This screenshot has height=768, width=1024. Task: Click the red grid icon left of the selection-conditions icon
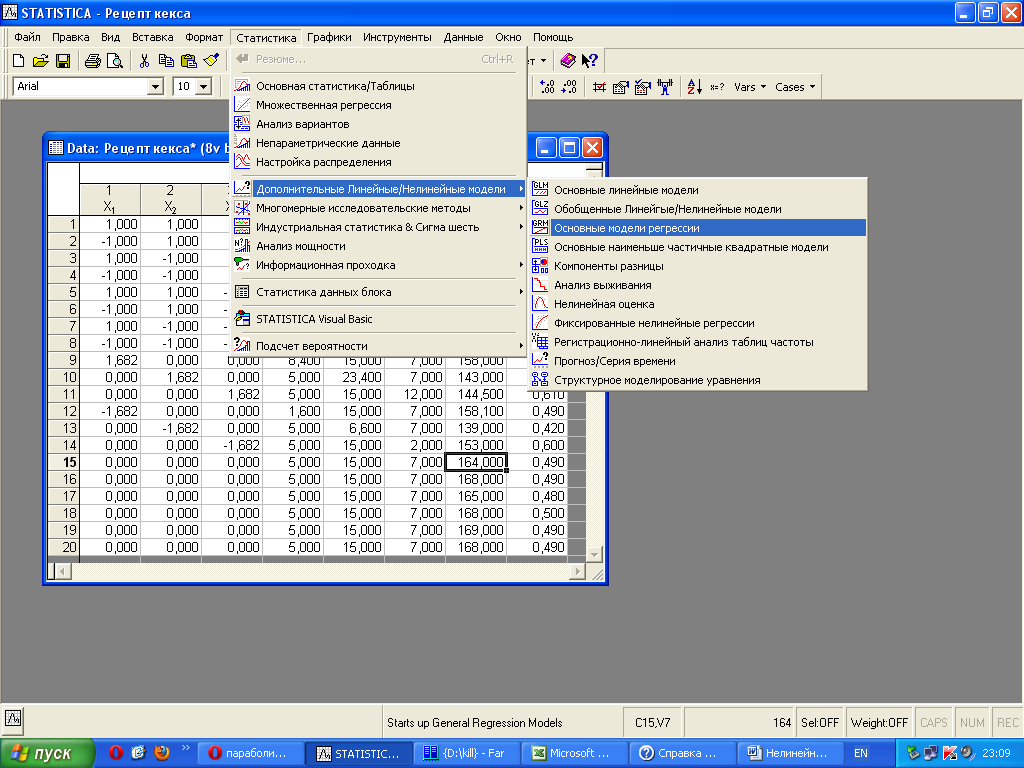(599, 87)
